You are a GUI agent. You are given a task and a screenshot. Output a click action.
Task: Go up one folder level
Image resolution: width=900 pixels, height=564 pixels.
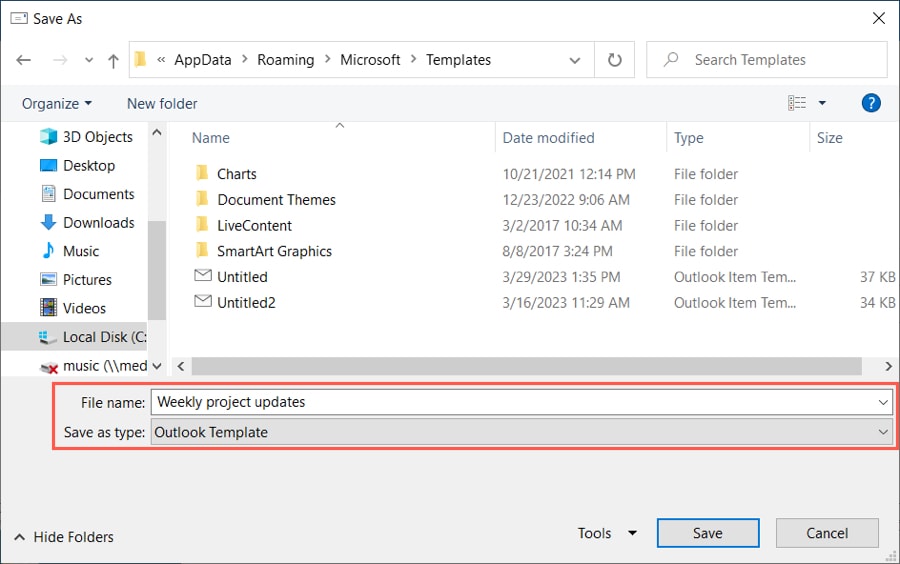[113, 60]
